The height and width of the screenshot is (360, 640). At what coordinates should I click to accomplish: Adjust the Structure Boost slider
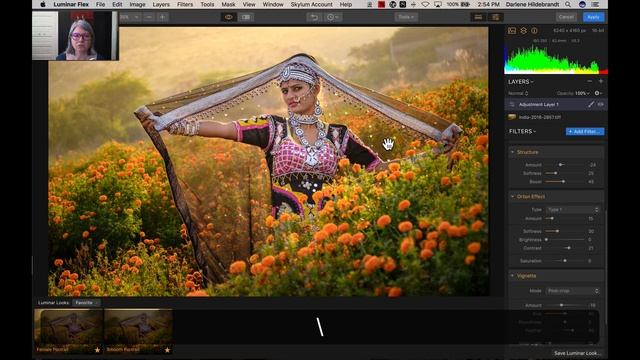pos(564,182)
